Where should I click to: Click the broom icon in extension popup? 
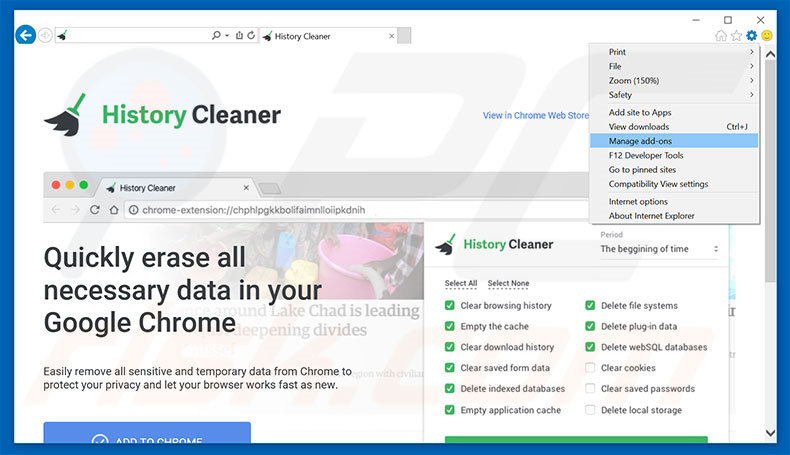(445, 244)
